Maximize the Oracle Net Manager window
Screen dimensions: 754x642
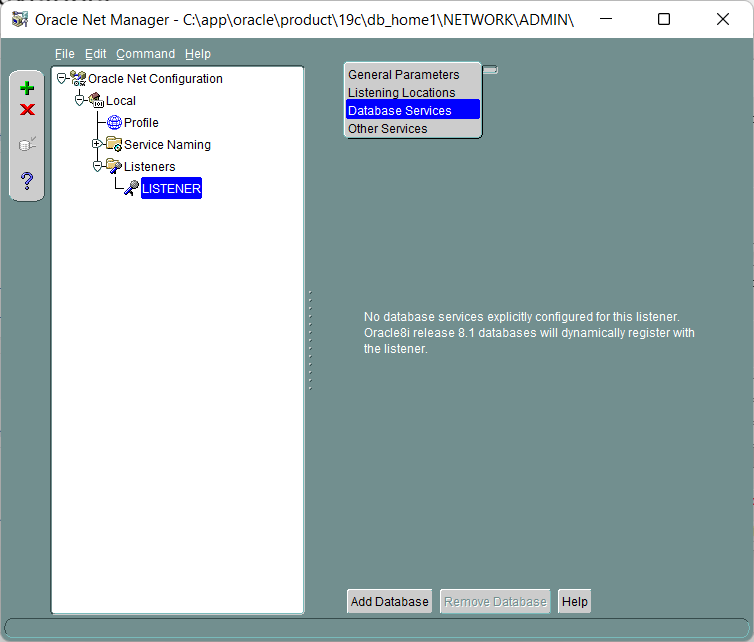pyautogui.click(x=664, y=19)
